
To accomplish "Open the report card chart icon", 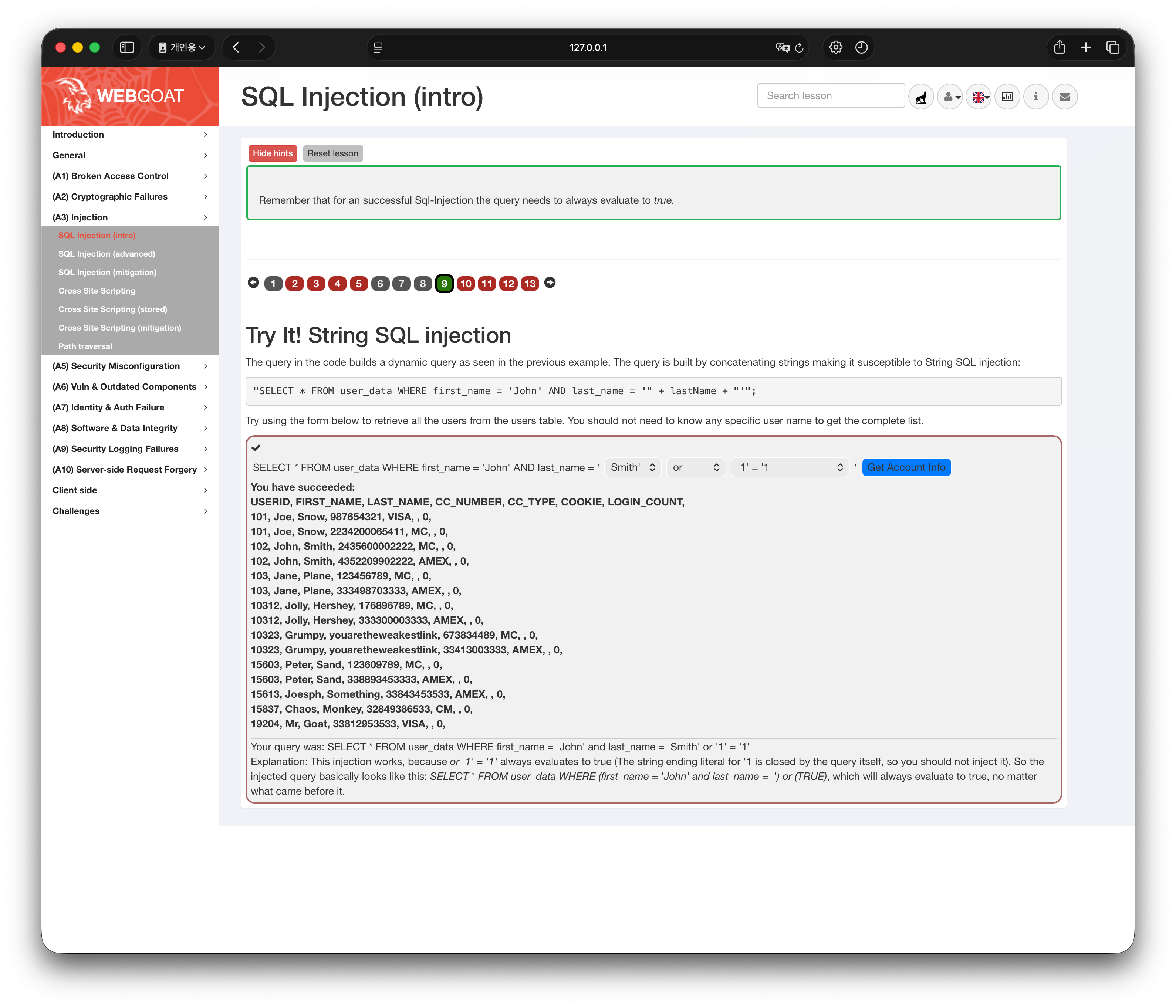I will click(1007, 97).
